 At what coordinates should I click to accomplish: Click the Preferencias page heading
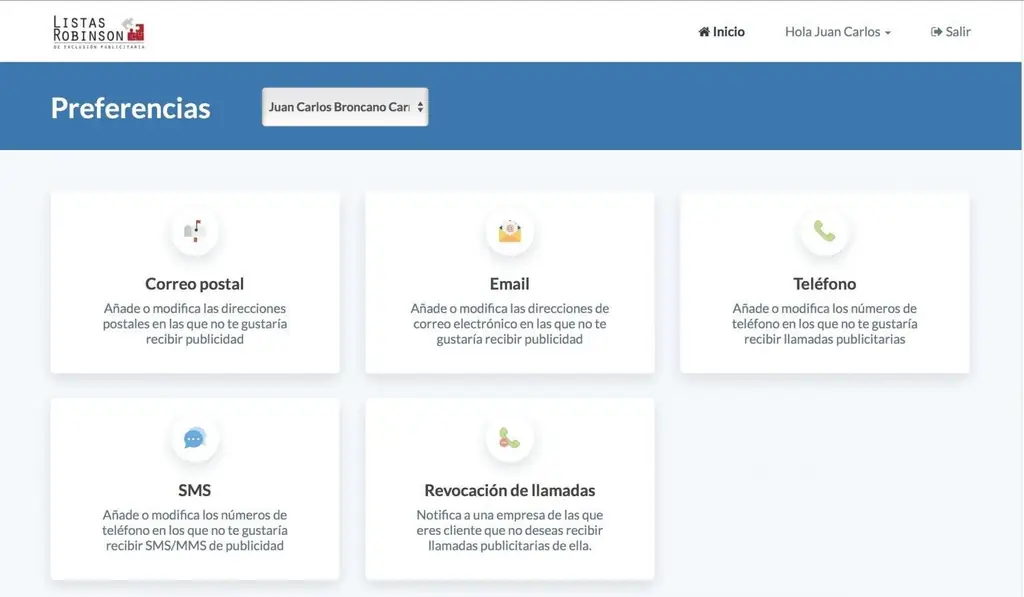130,107
